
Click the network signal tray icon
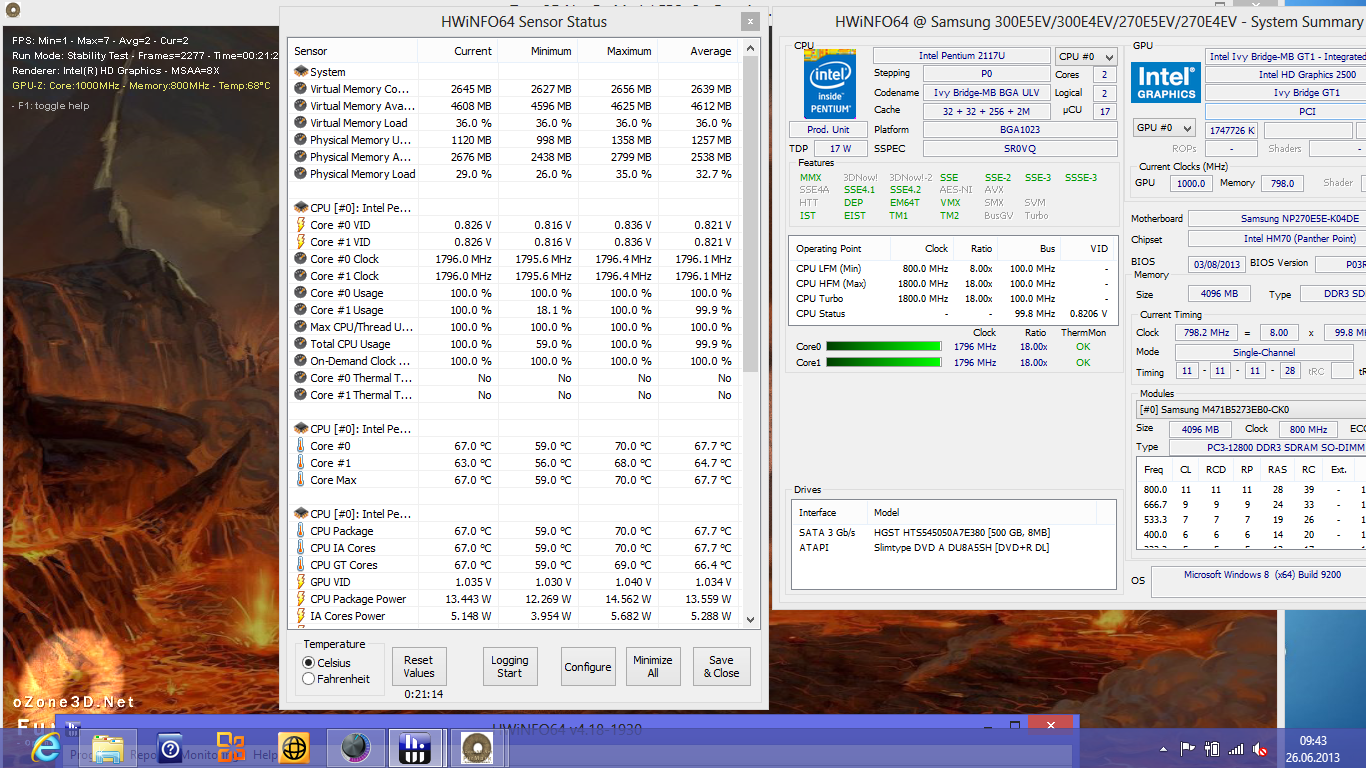pos(1236,748)
